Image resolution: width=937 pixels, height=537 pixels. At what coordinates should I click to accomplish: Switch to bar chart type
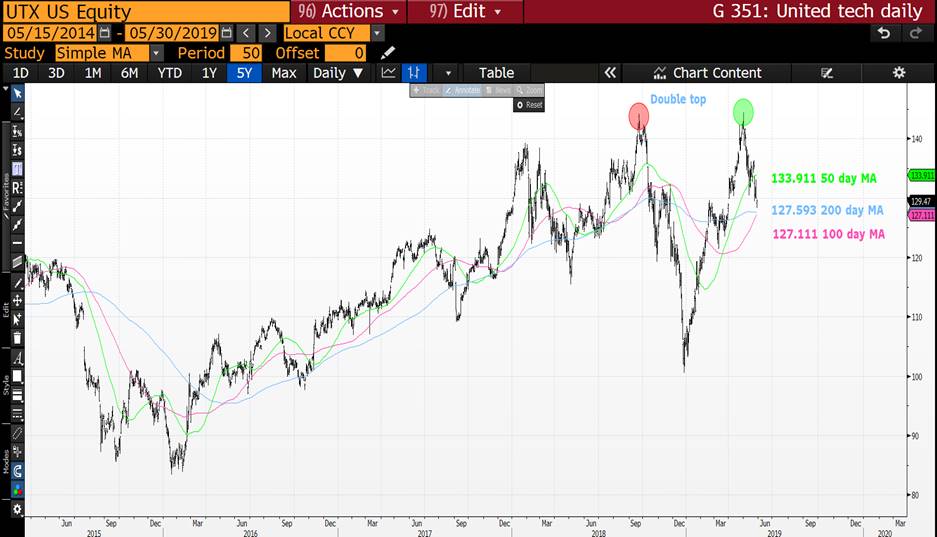(414, 73)
